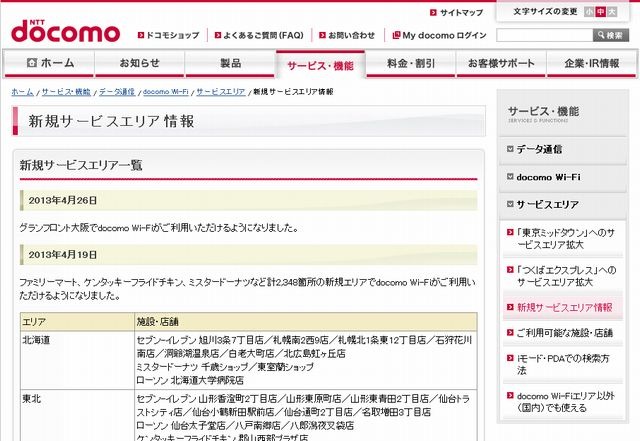
Task: Open 料金・割引 navigation tab
Action: (411, 64)
